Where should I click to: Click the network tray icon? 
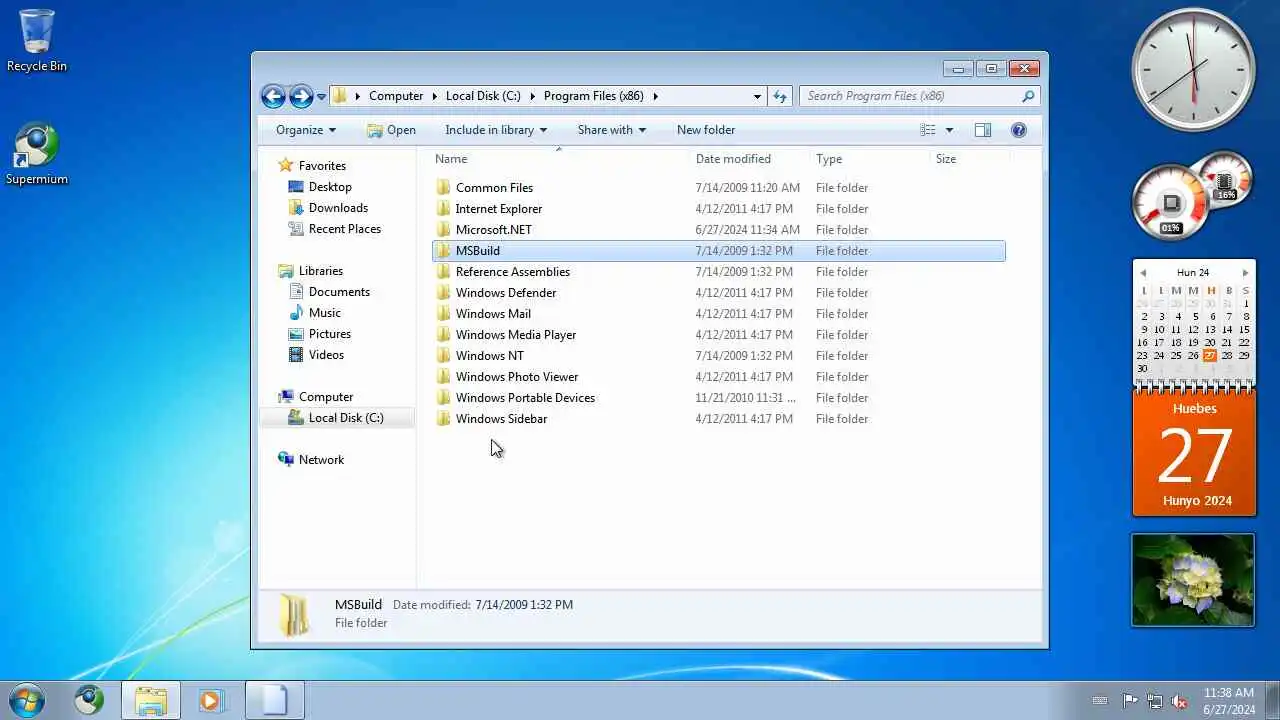(1155, 701)
